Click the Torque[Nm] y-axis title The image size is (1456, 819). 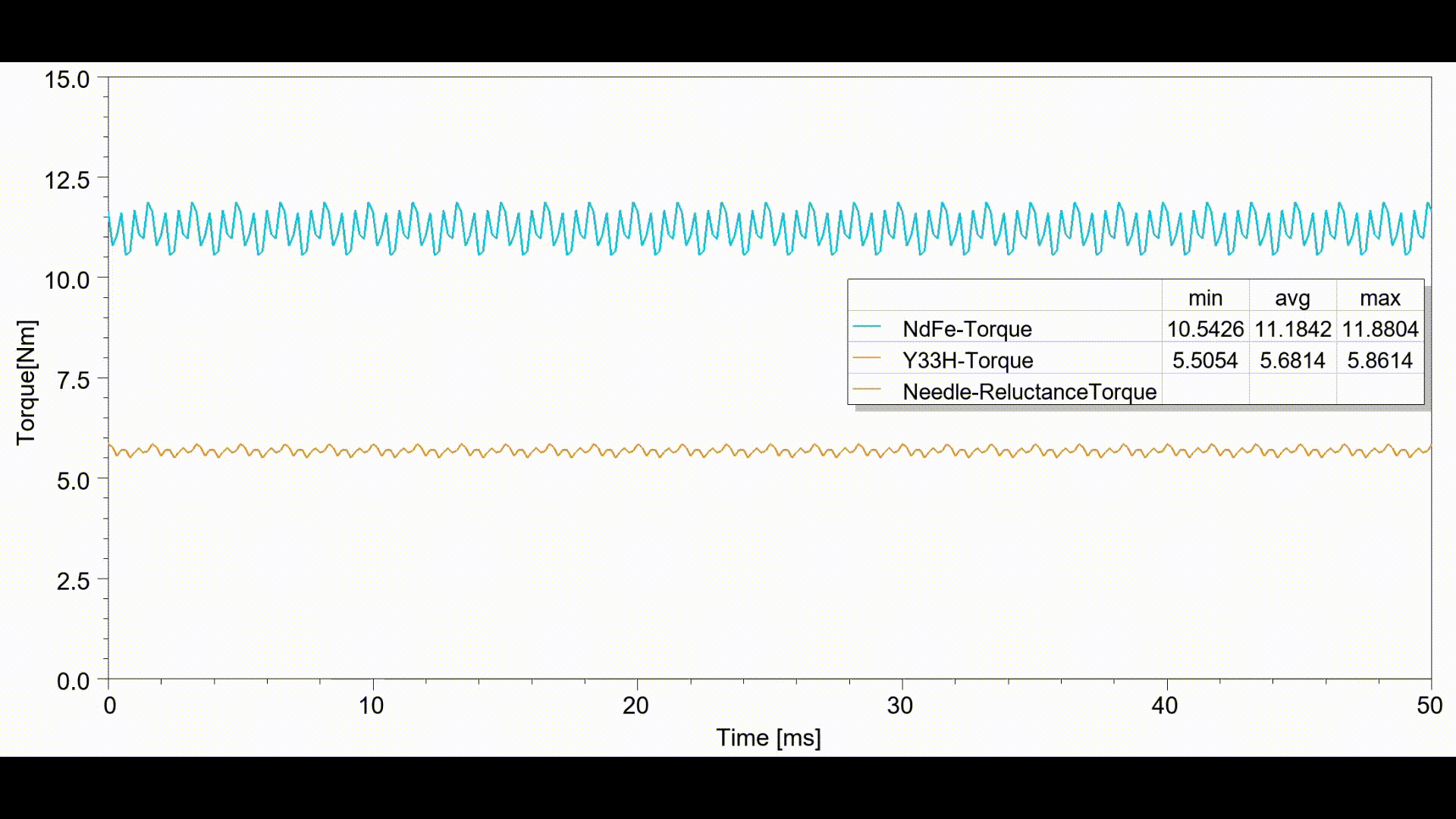tap(26, 382)
